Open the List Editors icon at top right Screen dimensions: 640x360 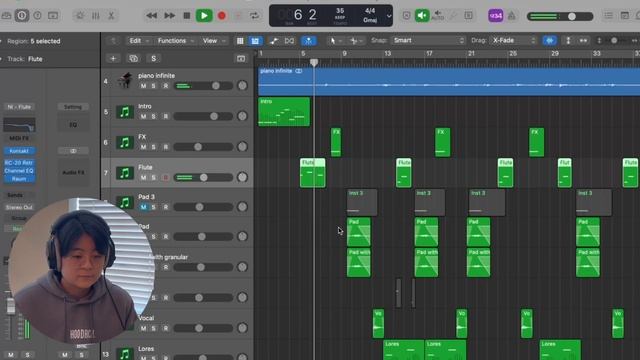(x=608, y=16)
